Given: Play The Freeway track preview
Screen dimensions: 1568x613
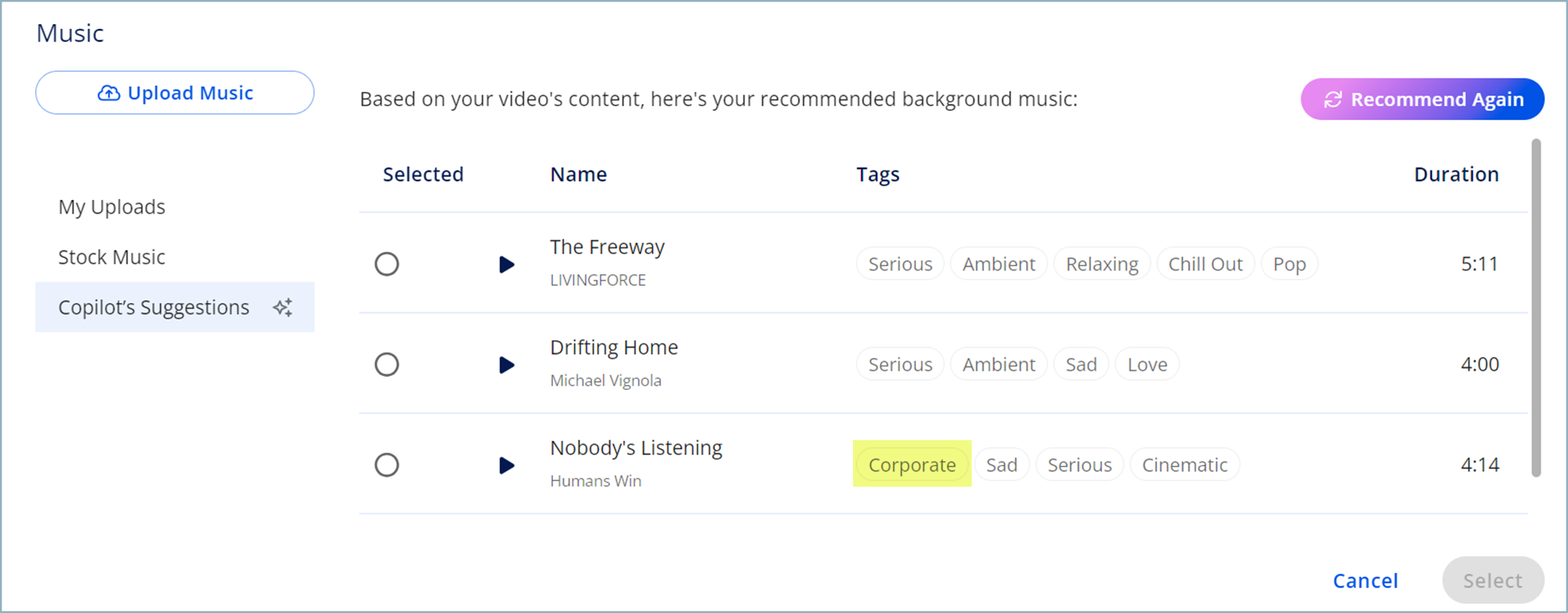Looking at the screenshot, I should pos(506,264).
